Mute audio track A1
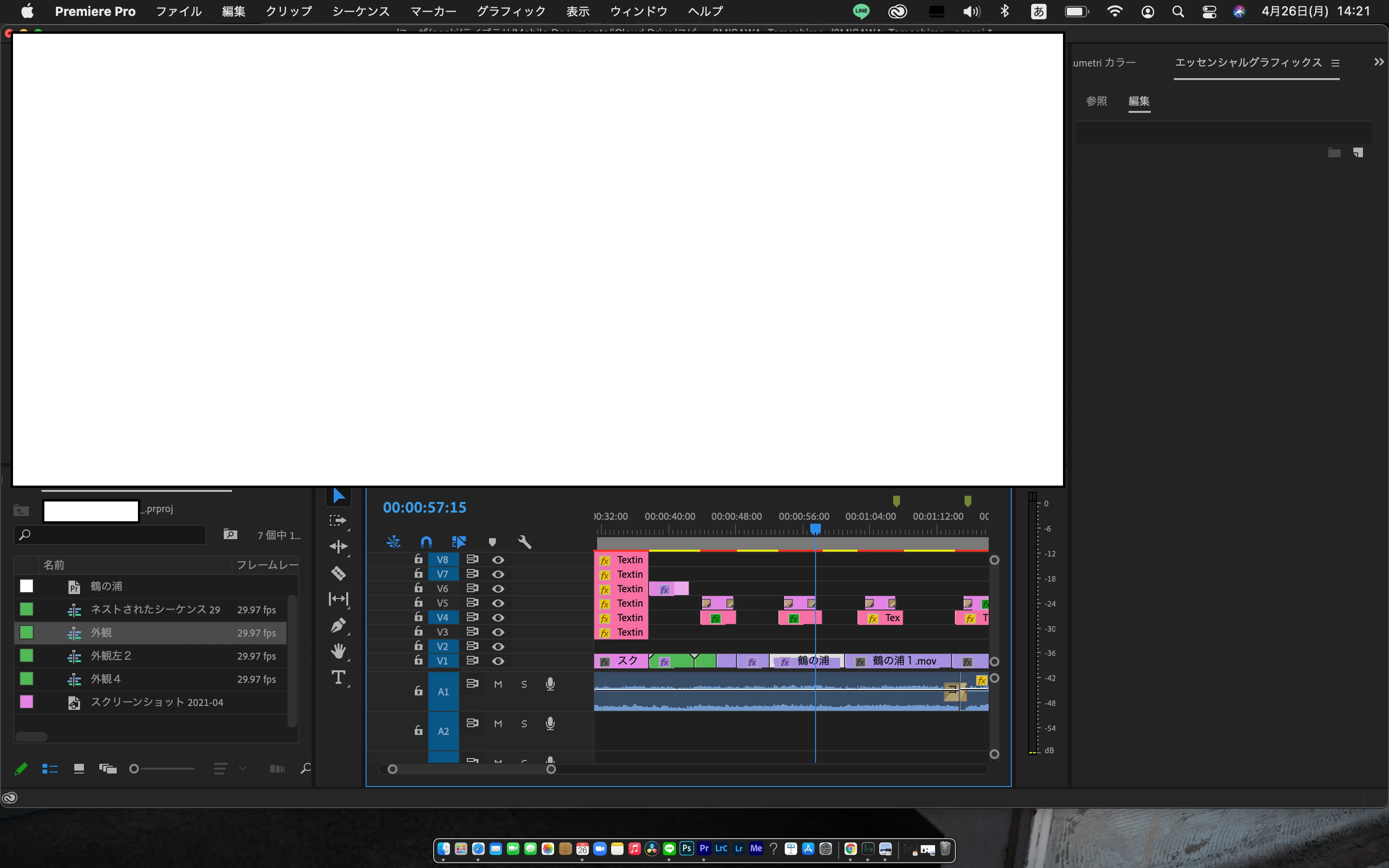1389x868 pixels. point(498,684)
